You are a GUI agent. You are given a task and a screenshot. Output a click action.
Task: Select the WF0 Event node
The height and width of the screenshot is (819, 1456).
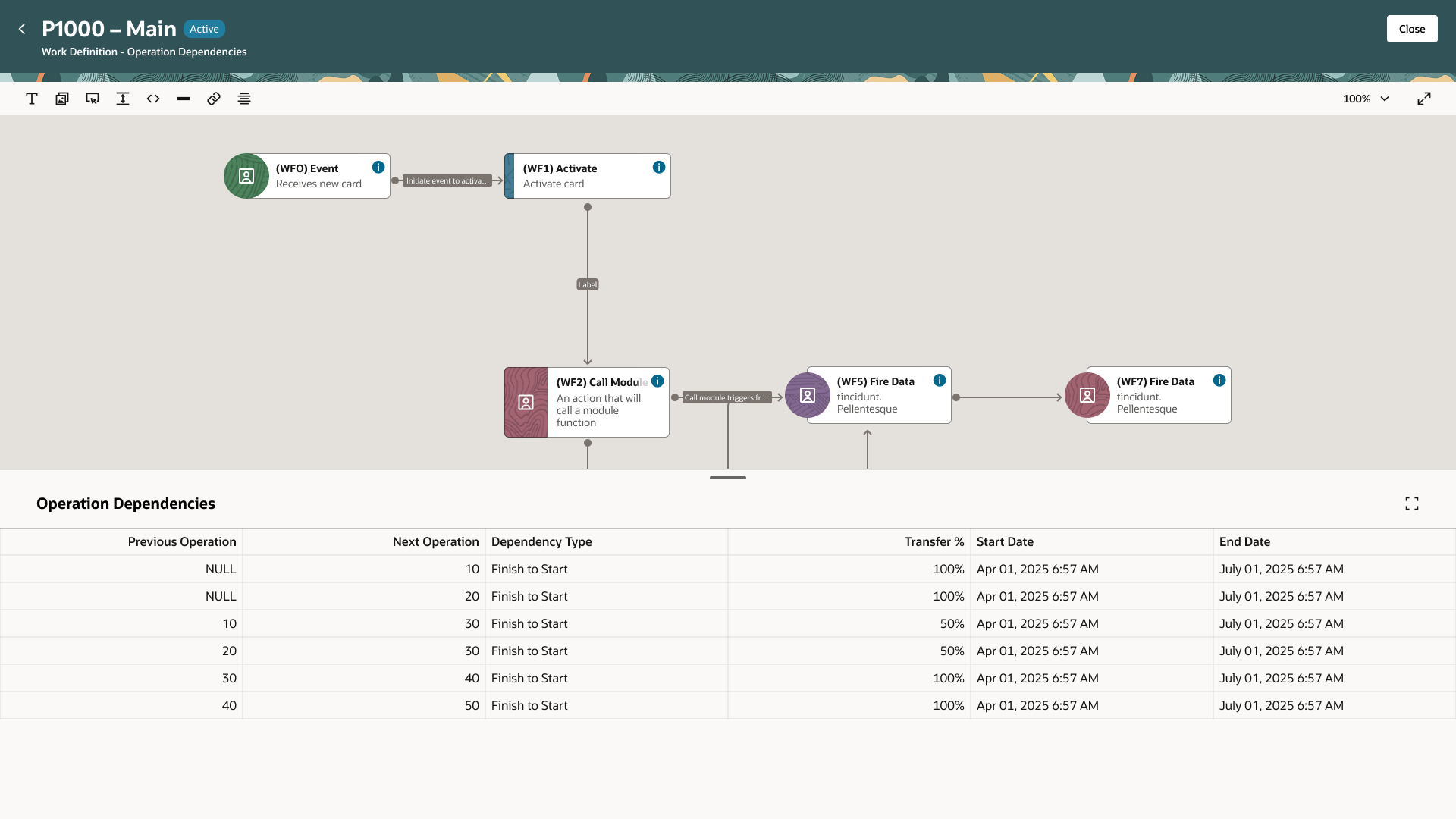(307, 176)
